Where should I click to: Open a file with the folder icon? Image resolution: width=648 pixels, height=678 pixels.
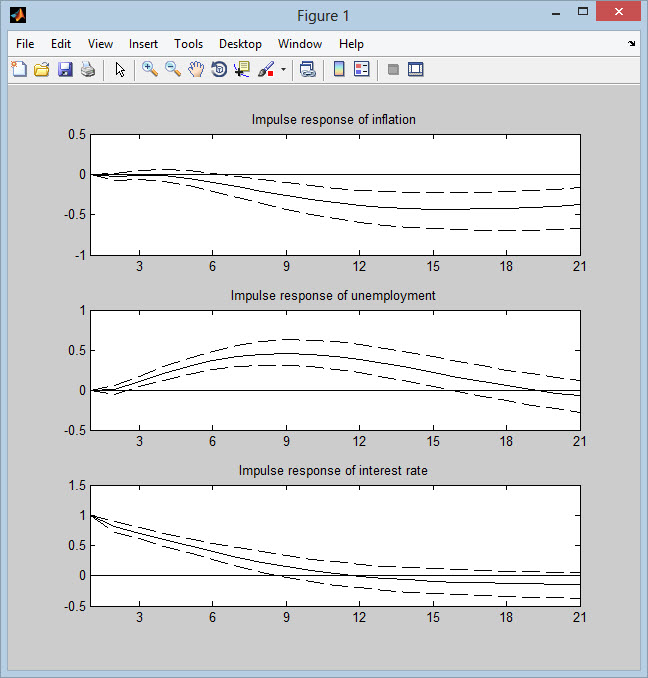[41, 69]
